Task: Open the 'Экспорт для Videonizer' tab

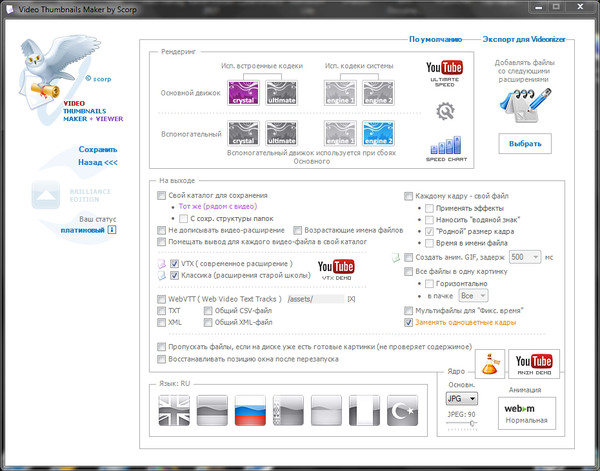Action: click(525, 39)
